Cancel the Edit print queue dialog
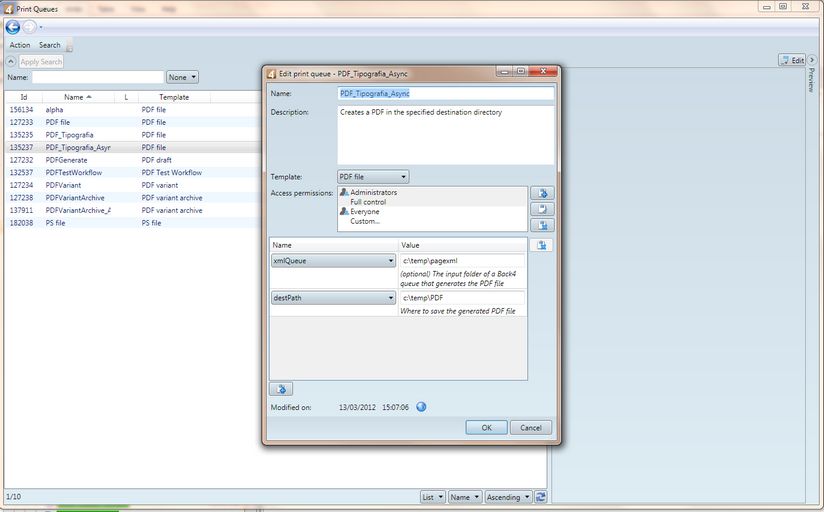 click(x=531, y=427)
